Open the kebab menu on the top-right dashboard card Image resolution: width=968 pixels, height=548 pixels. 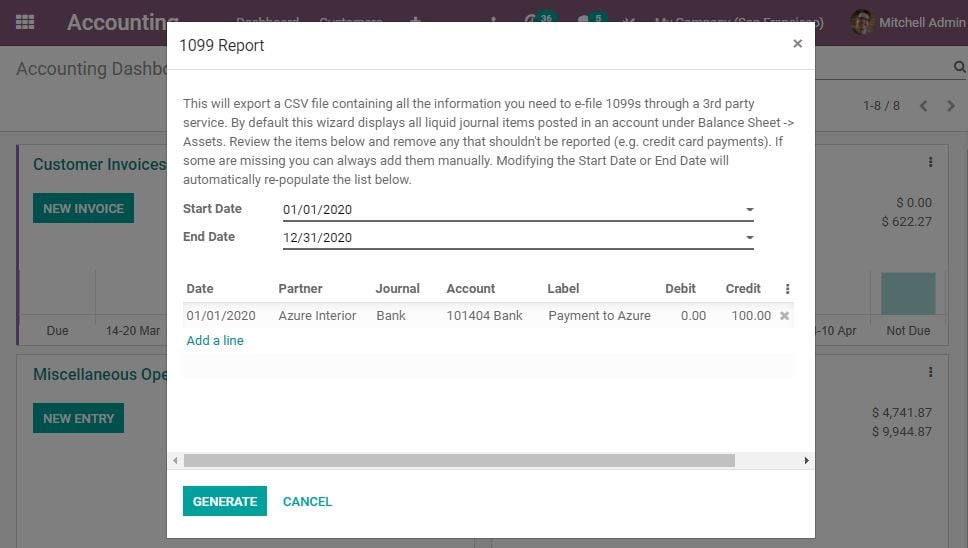930,162
